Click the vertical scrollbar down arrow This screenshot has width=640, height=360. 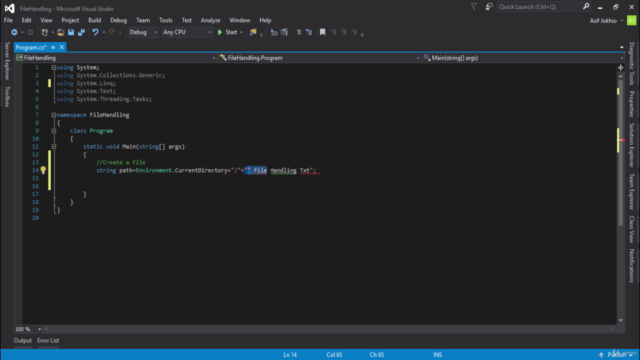(620, 320)
